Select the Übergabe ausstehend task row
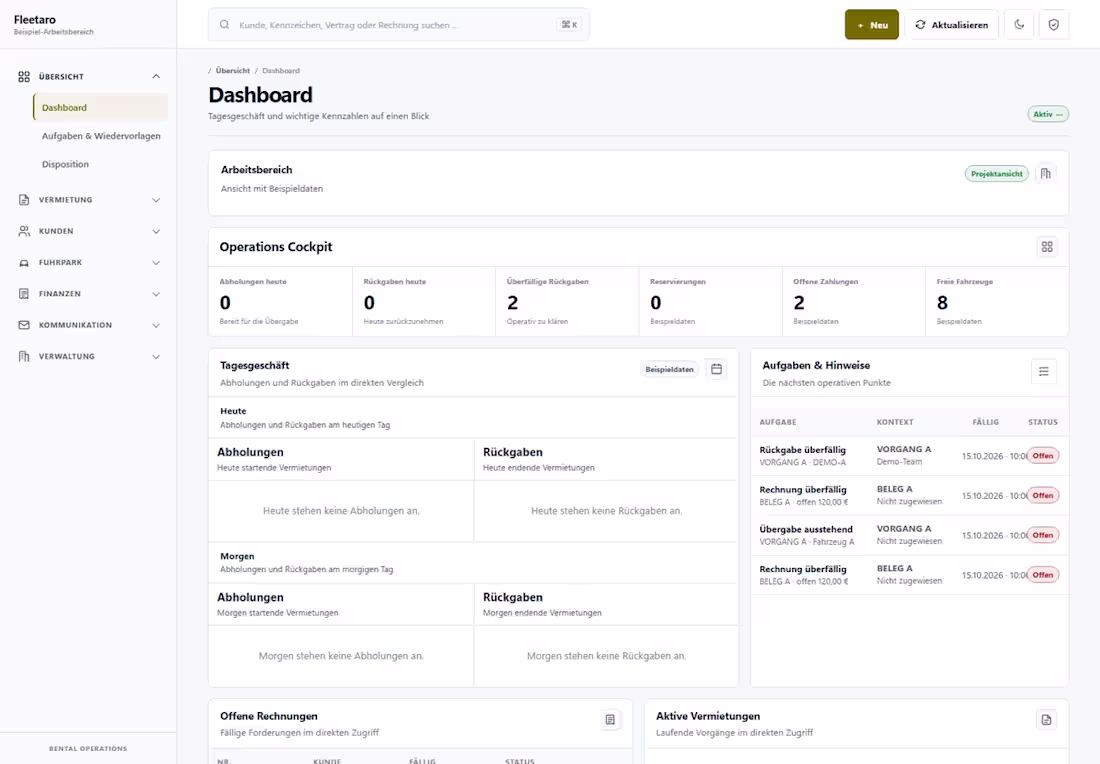Viewport: 1100px width, 764px height. coord(910,535)
